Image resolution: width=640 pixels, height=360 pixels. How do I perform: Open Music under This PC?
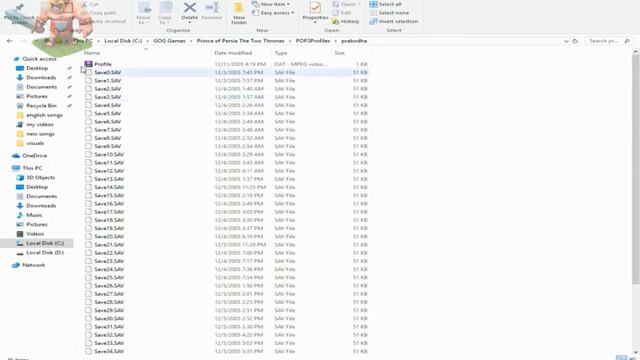pos(34,215)
